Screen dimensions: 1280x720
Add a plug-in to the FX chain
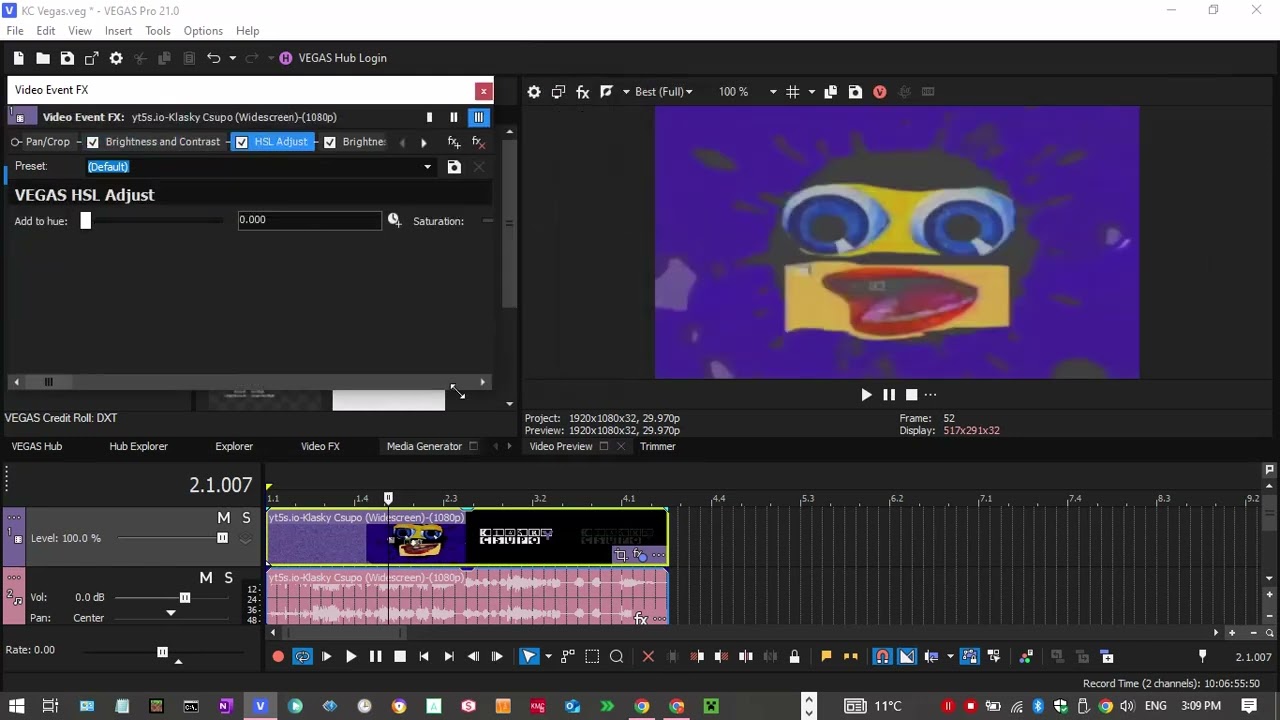pyautogui.click(x=454, y=142)
